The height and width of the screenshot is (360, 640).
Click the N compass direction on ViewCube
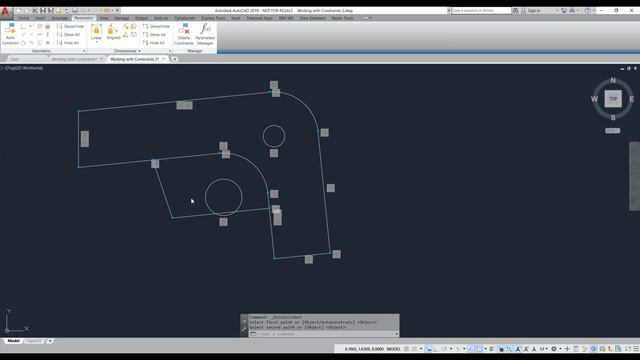pyautogui.click(x=613, y=80)
